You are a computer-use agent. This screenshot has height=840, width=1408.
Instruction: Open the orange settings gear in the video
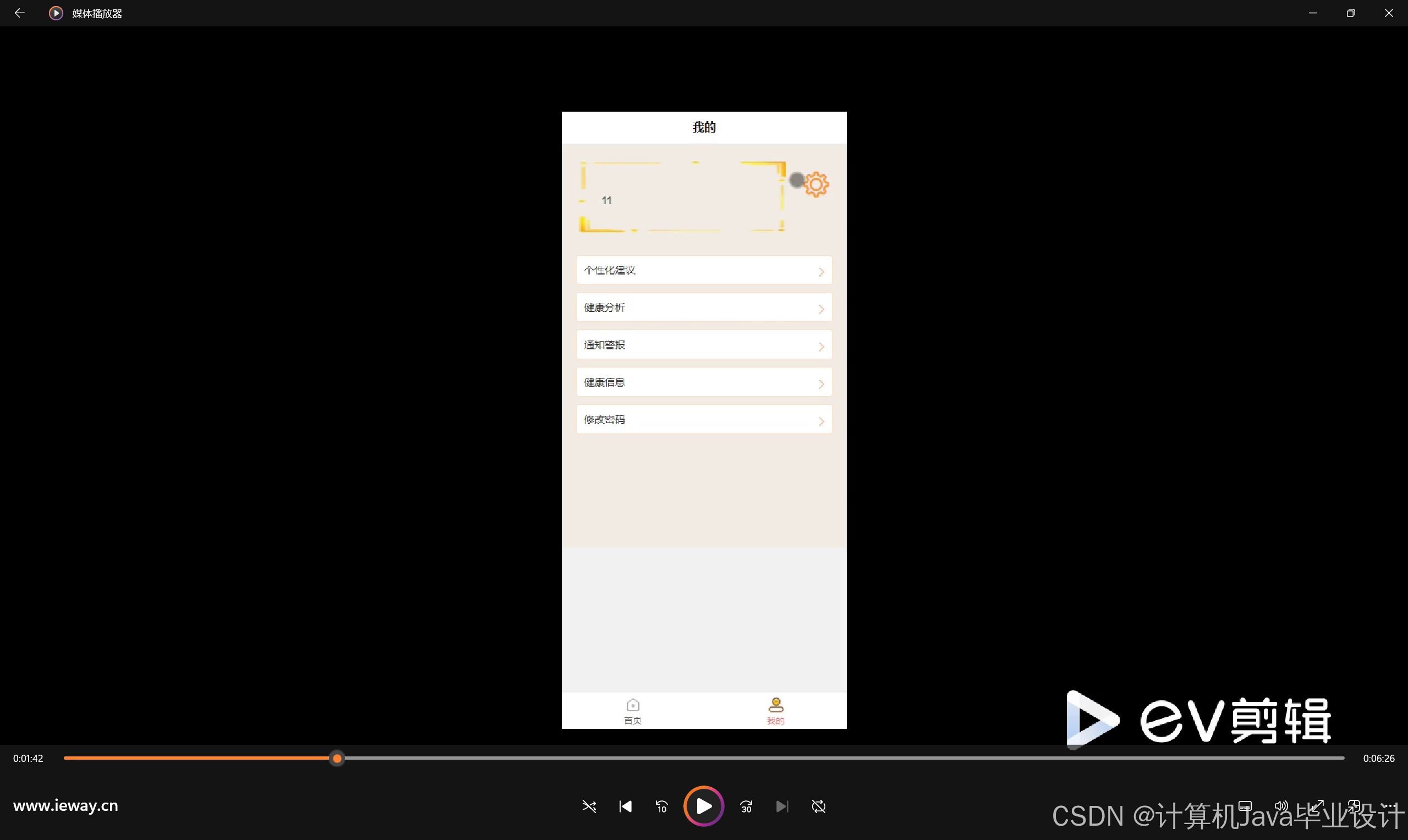pos(816,184)
